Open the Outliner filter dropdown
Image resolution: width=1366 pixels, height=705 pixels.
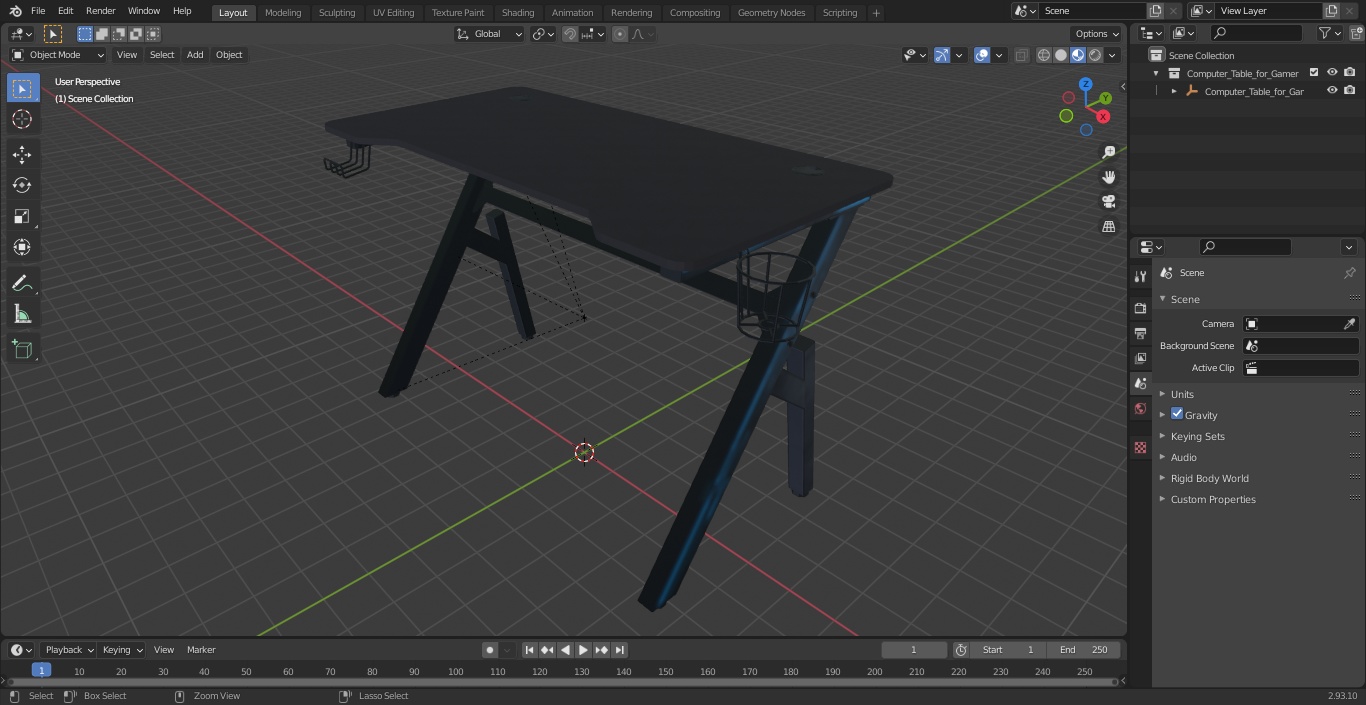(x=1329, y=33)
